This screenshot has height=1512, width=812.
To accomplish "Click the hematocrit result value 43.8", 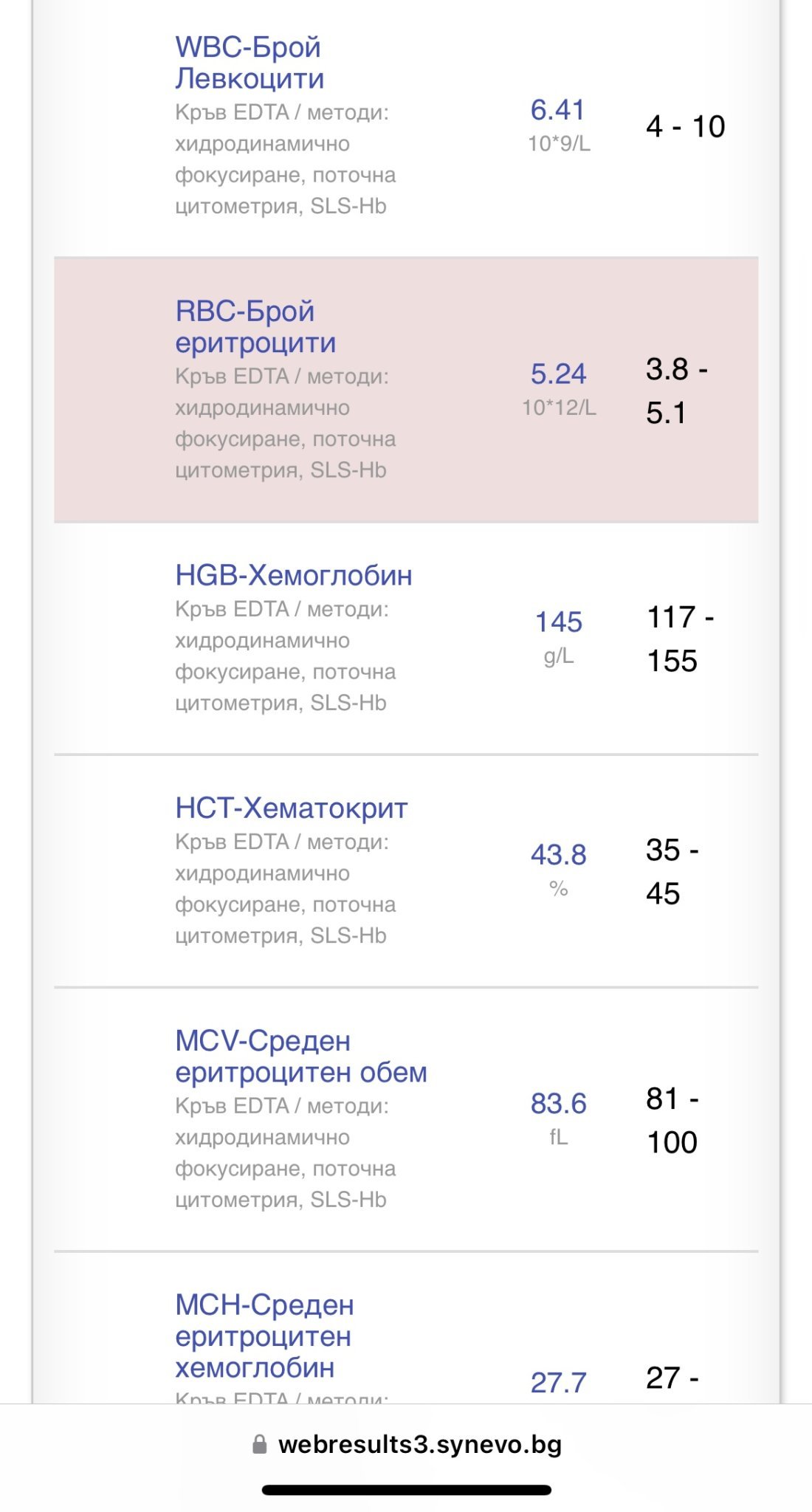I will [x=558, y=854].
